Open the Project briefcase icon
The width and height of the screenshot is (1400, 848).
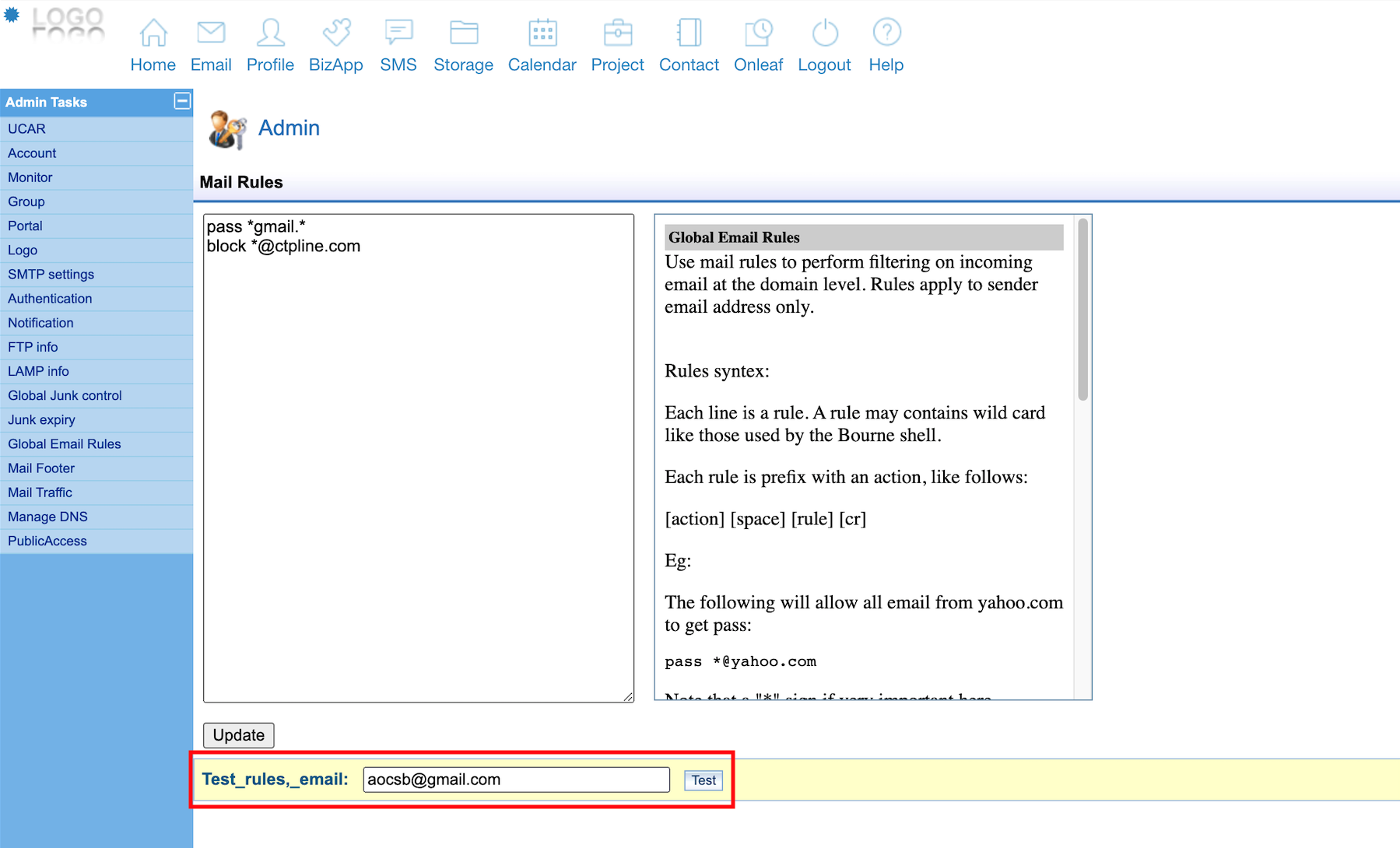click(x=618, y=33)
